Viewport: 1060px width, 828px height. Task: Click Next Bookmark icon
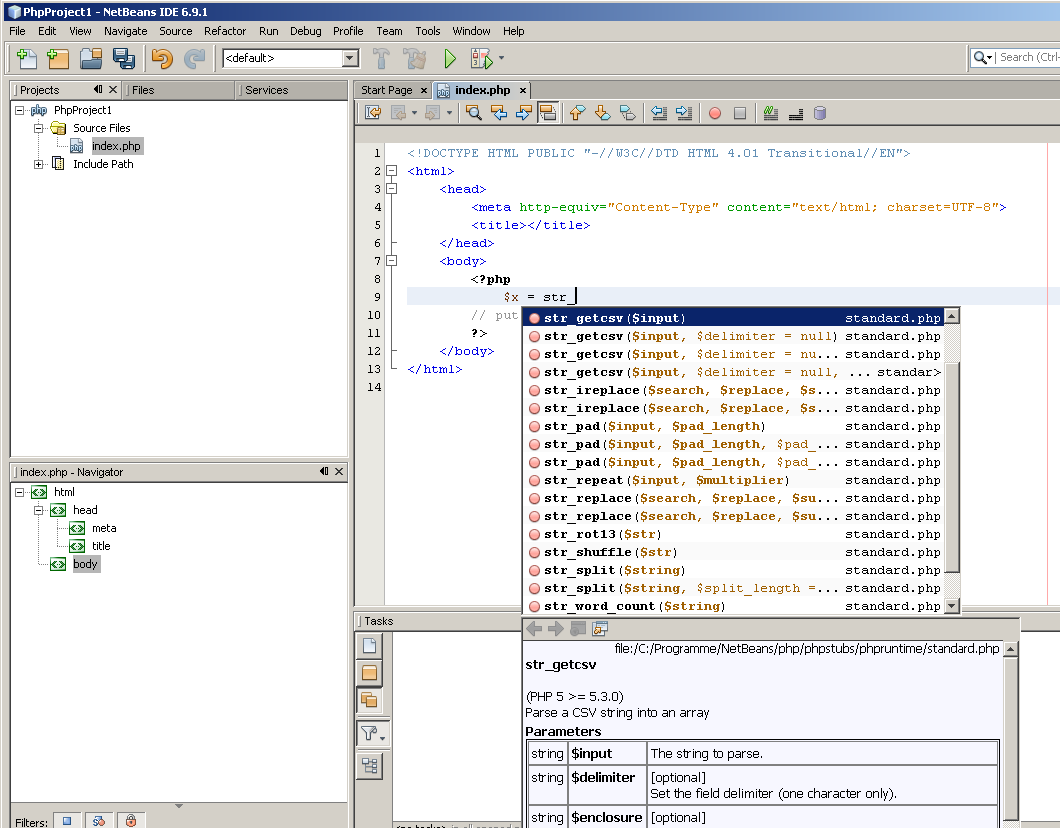tap(602, 113)
